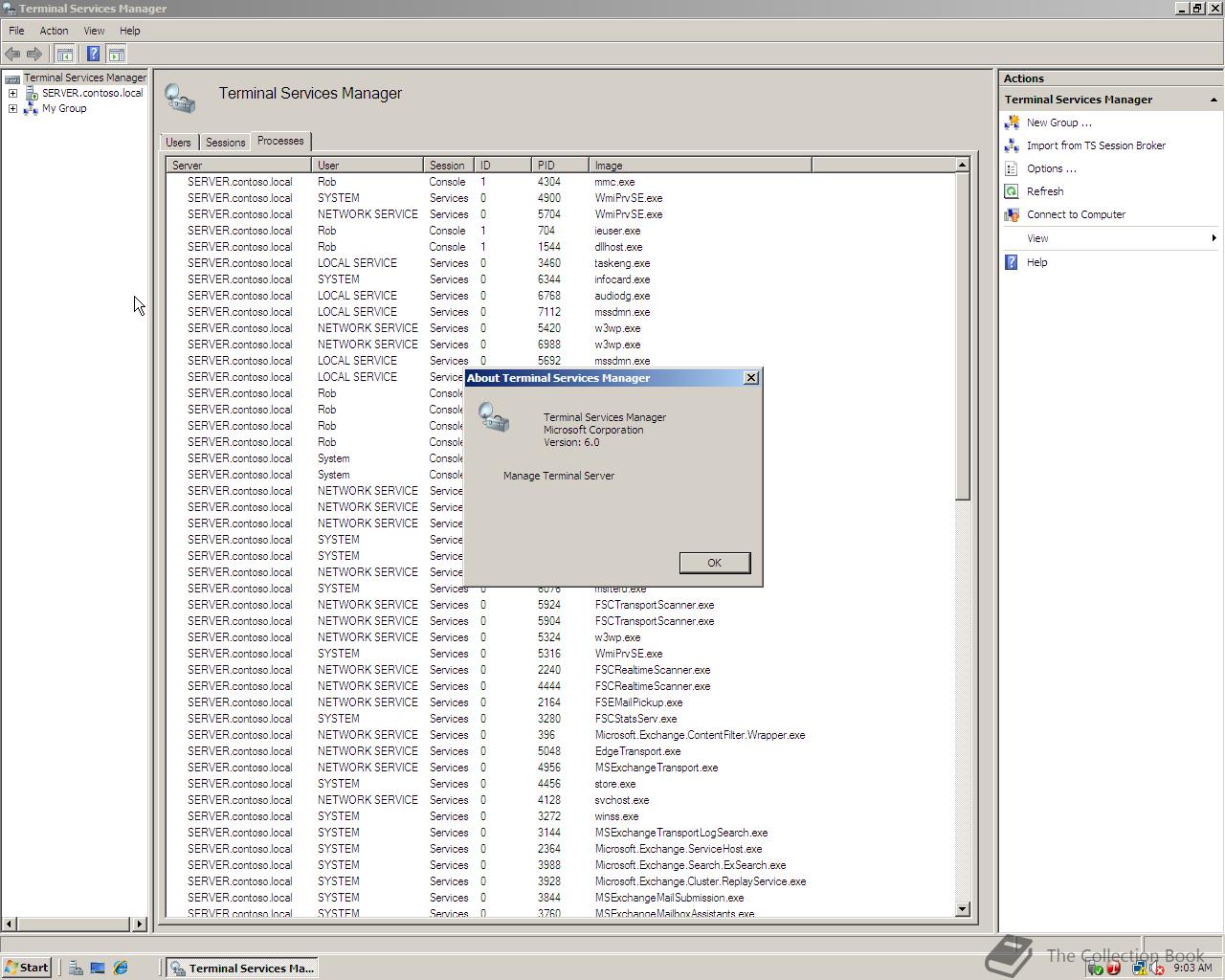Click the My Group network icon in tree
This screenshot has width=1225, height=980.
coord(31,108)
